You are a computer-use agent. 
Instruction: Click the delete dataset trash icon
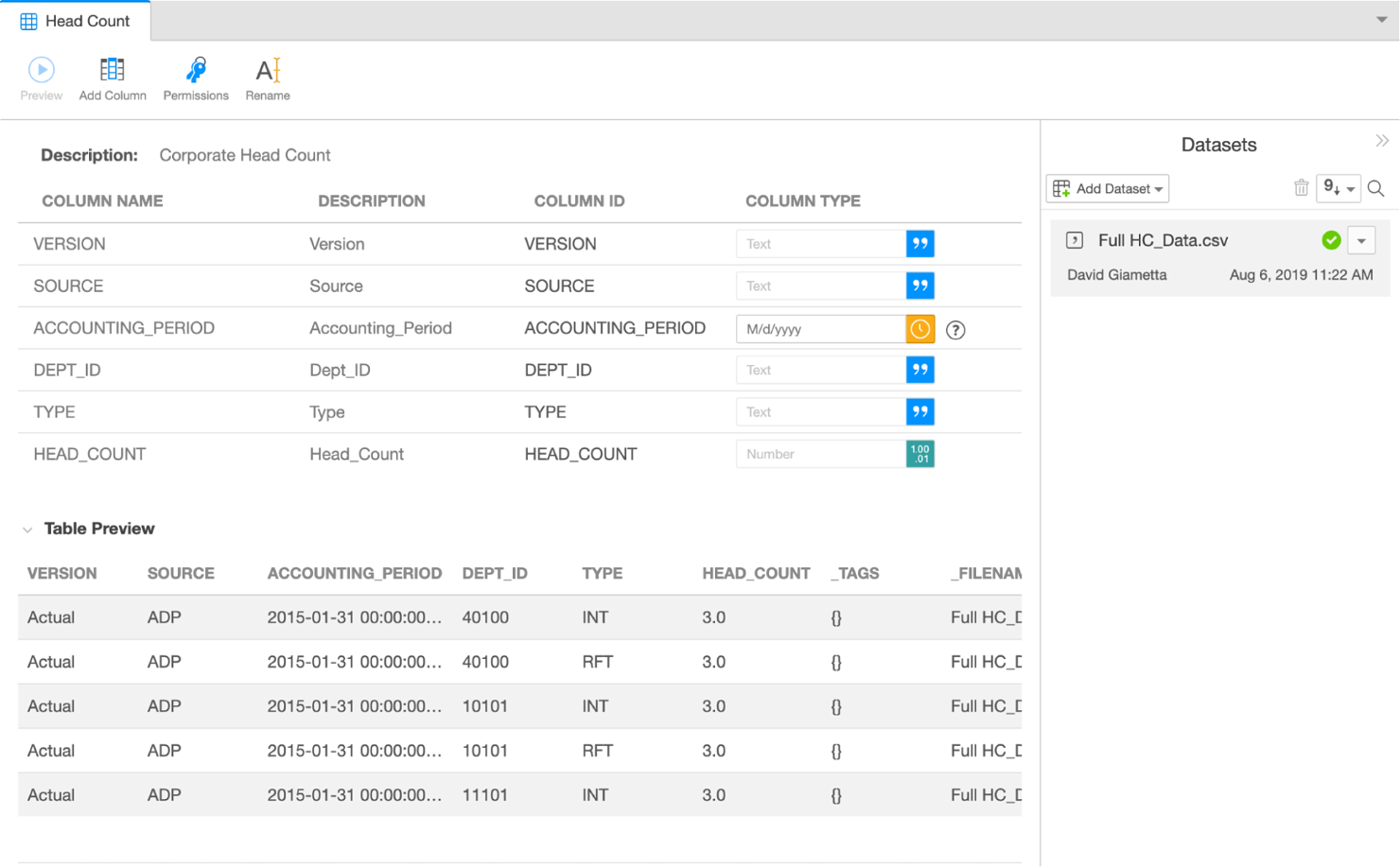coord(1301,188)
